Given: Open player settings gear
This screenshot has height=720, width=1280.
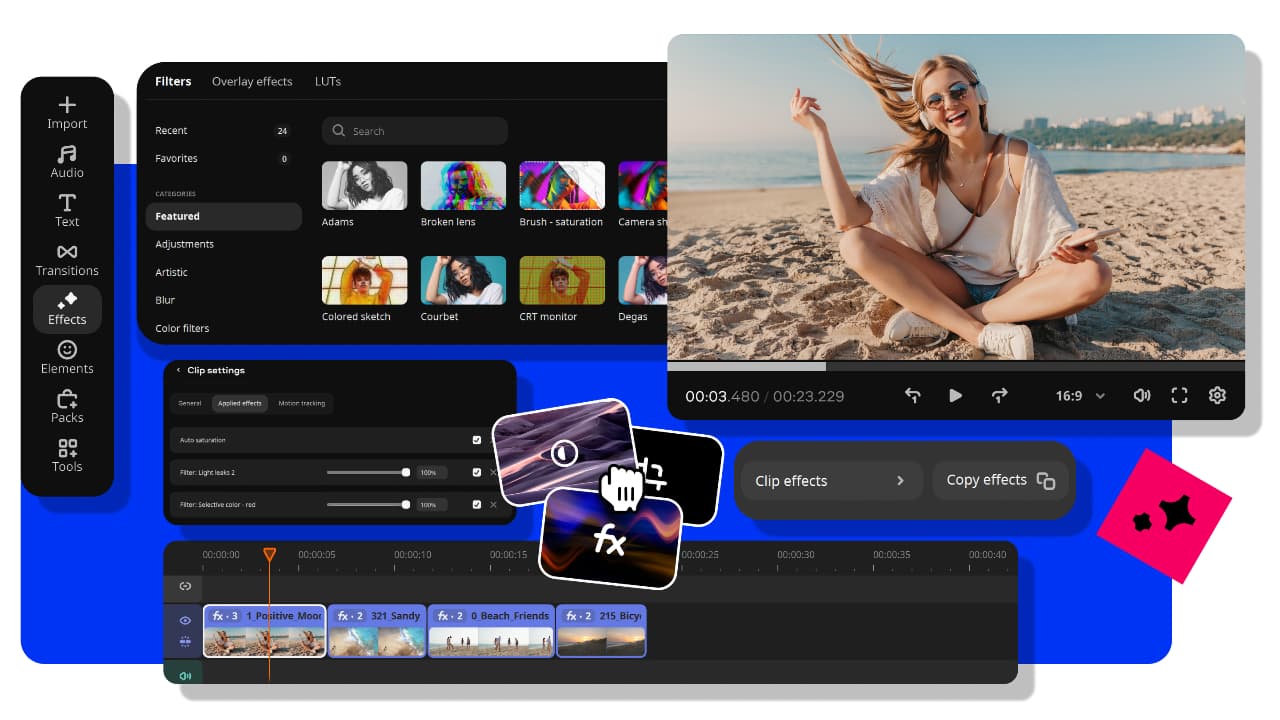Looking at the screenshot, I should point(1217,395).
